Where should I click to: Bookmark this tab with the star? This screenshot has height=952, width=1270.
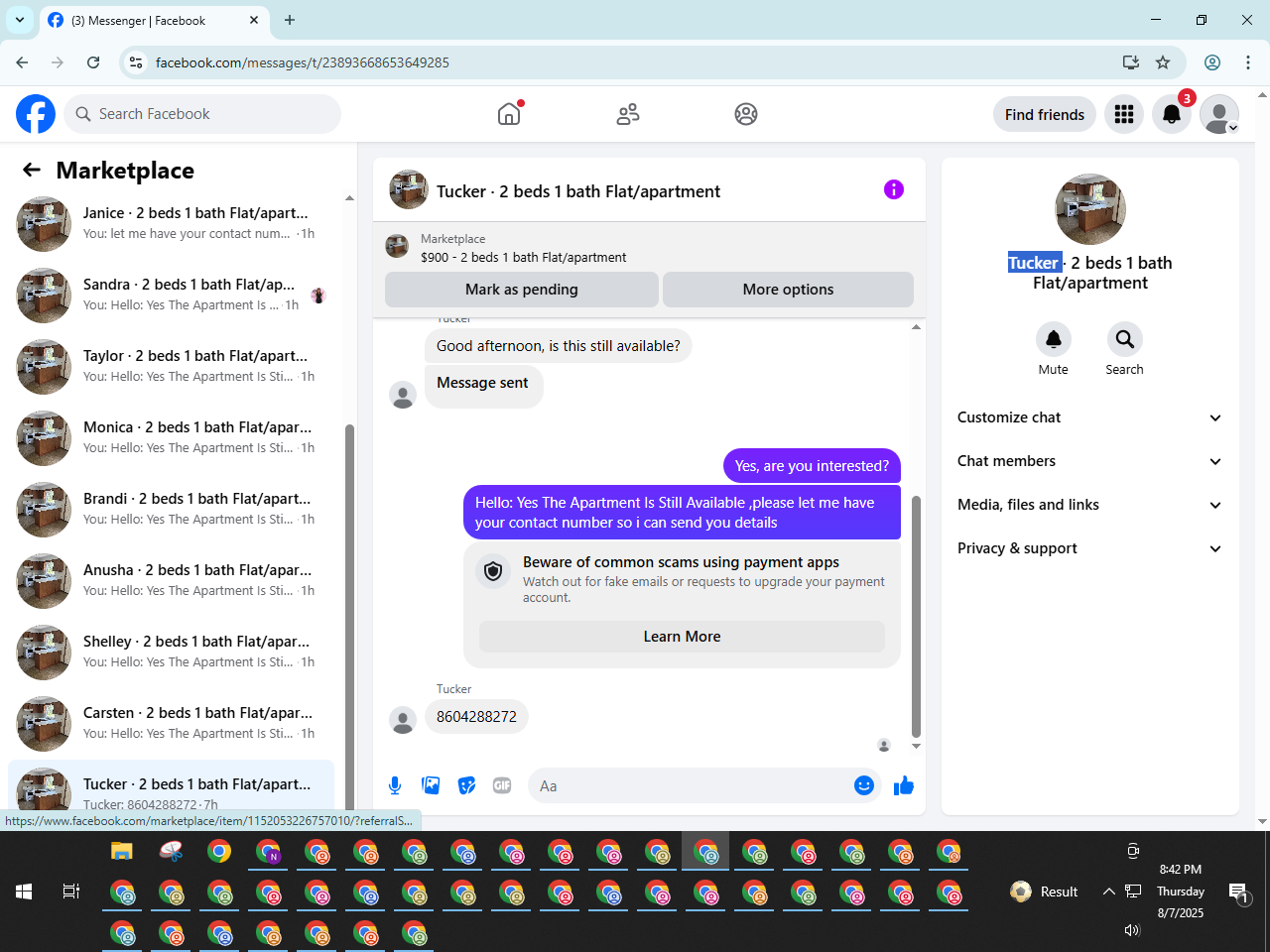1163,62
